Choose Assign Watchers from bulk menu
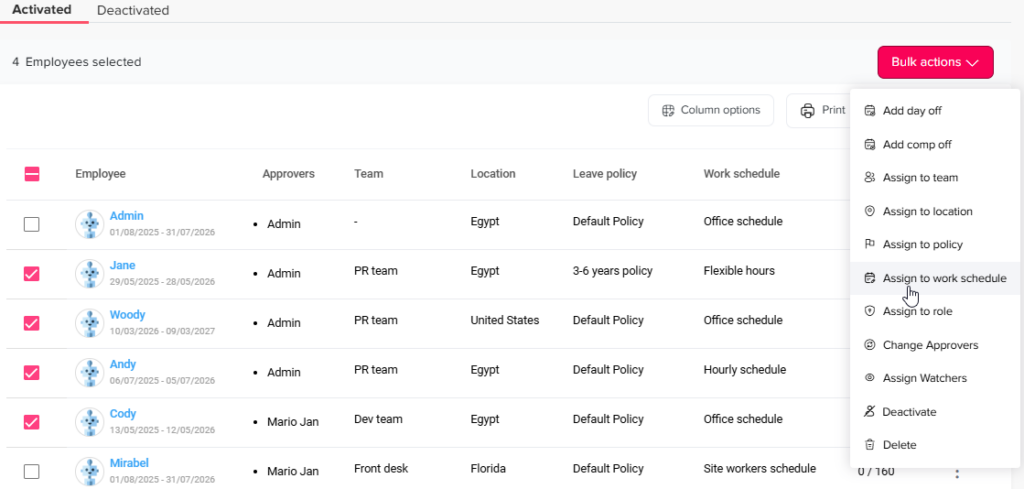Image resolution: width=1024 pixels, height=489 pixels. [x=935, y=378]
